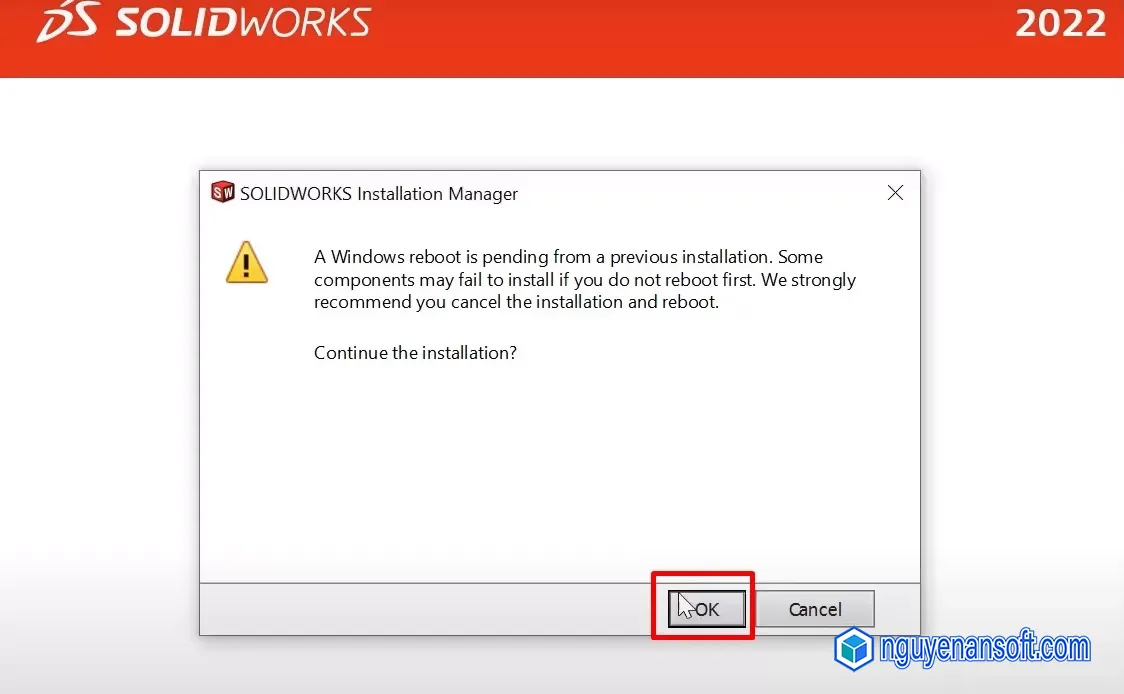Dismiss the dialog using the X button
The width and height of the screenshot is (1124, 694).
point(895,193)
